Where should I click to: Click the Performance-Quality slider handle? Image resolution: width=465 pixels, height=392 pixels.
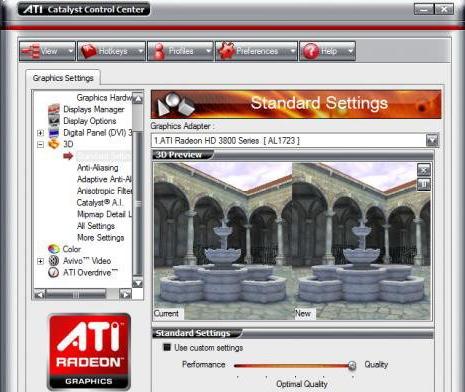(x=352, y=365)
